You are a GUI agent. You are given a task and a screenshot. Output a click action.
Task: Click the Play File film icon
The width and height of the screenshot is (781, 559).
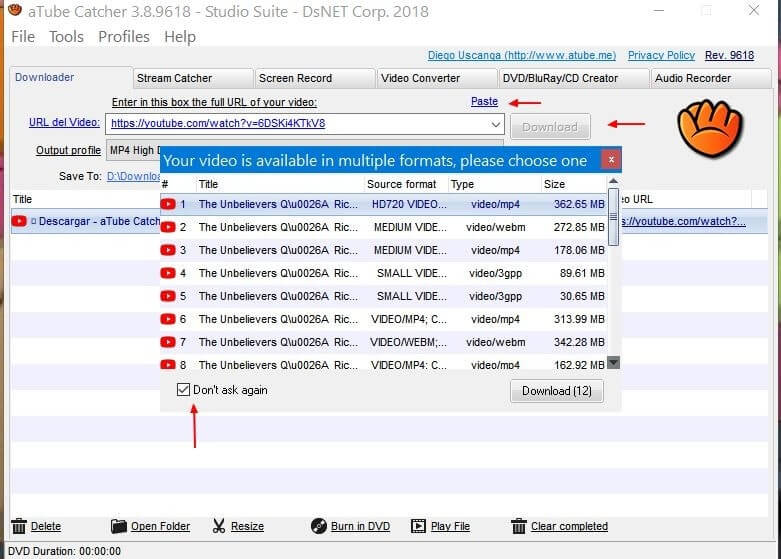click(x=418, y=526)
